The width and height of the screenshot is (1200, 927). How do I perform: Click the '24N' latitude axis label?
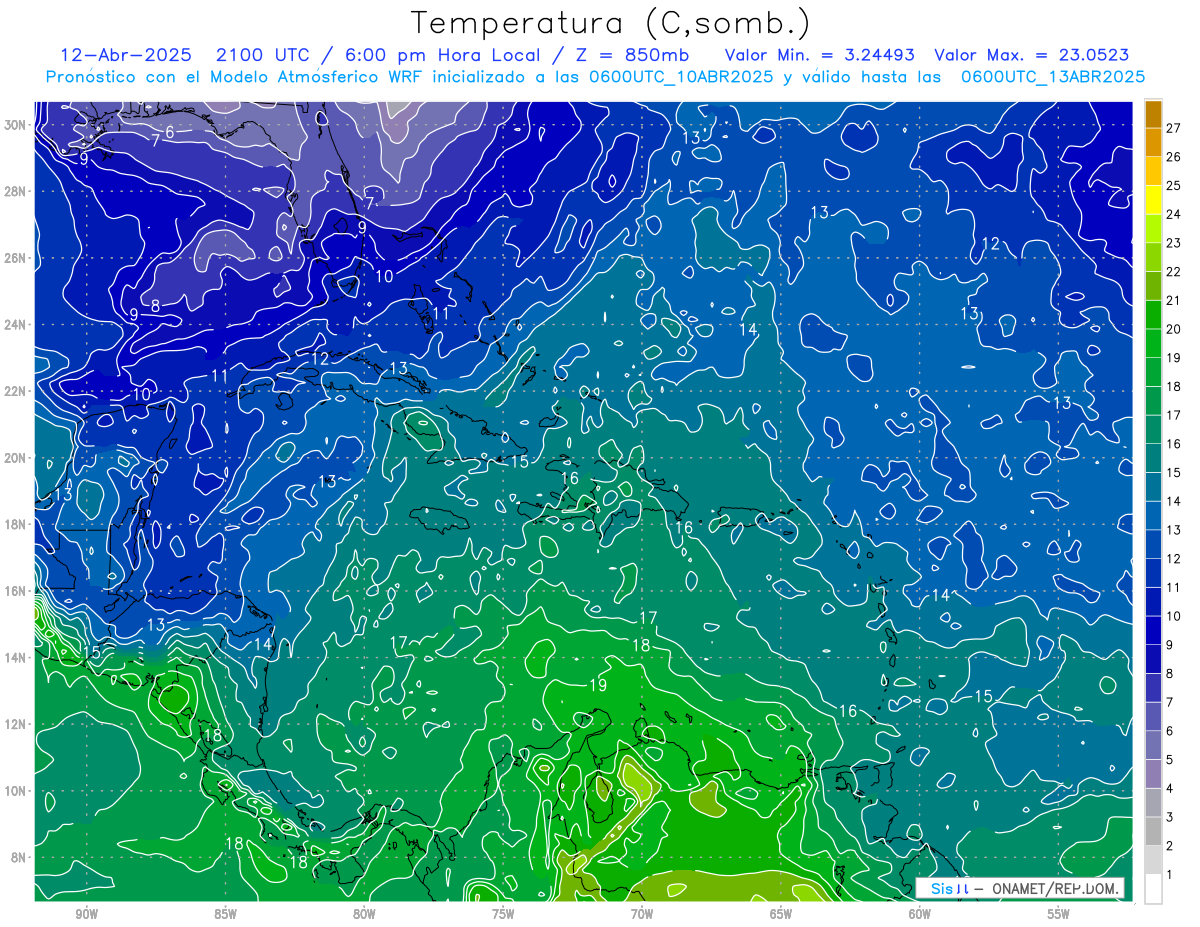(x=16, y=324)
